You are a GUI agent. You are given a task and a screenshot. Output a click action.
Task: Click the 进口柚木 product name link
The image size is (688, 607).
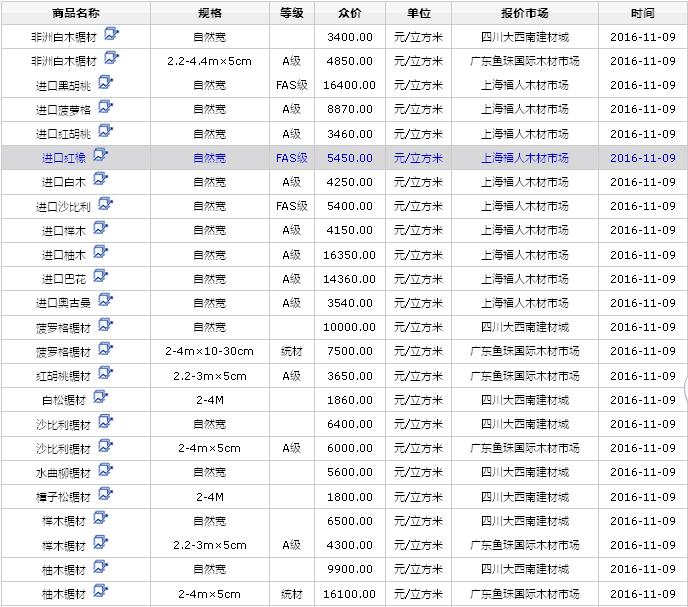pos(64,255)
